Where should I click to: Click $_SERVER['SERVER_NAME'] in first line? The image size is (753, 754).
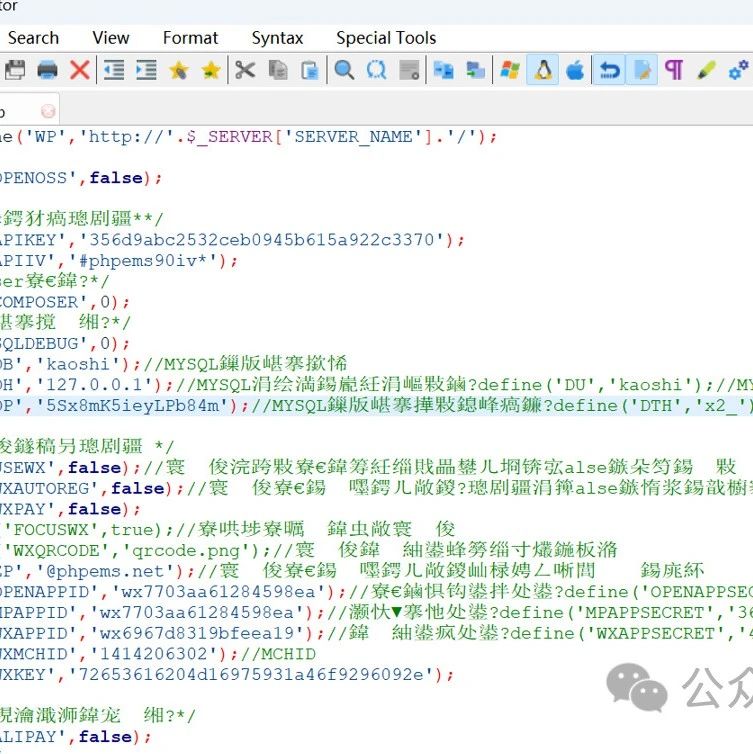(x=309, y=137)
